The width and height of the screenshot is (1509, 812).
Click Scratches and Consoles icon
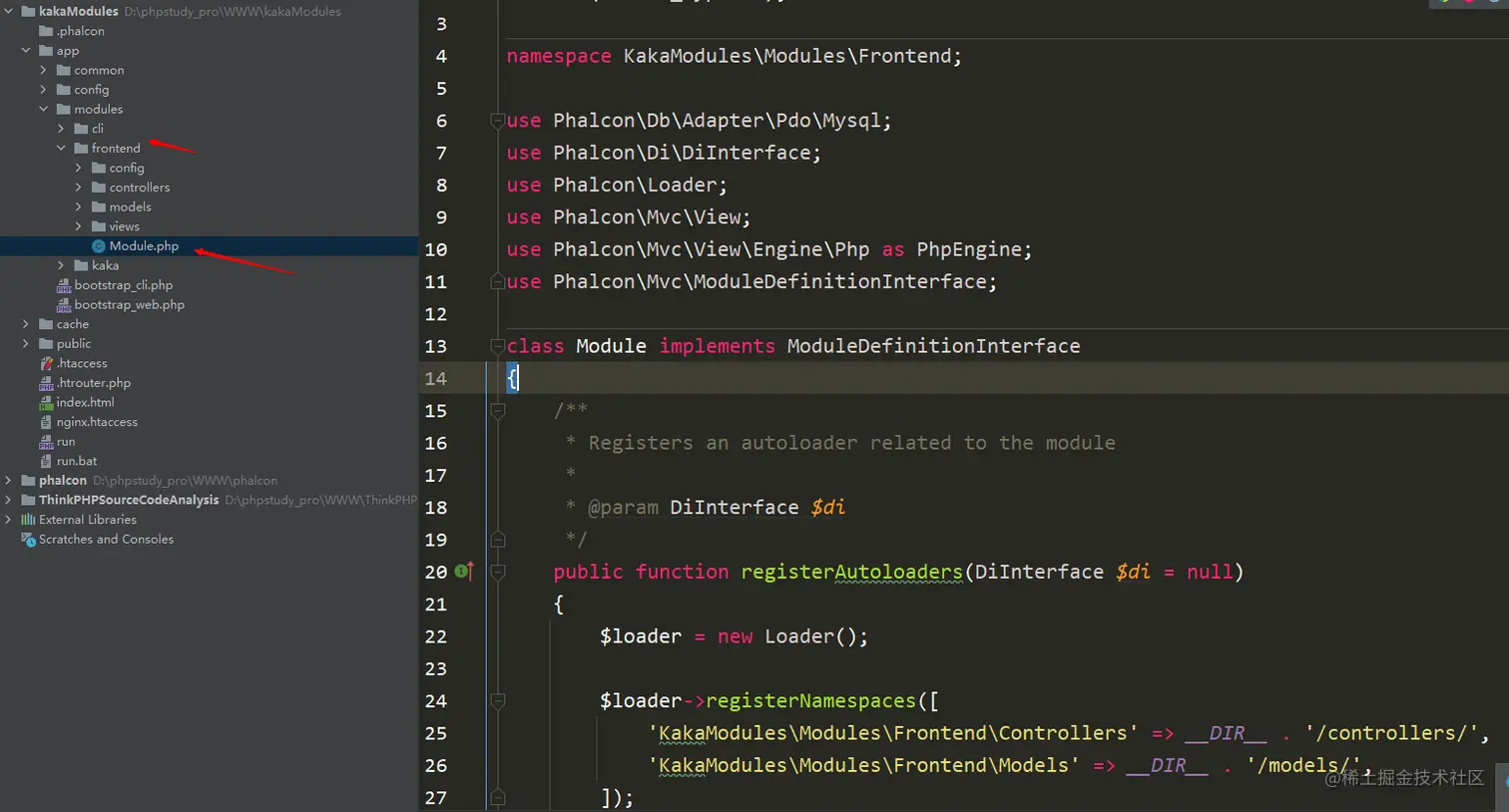28,539
